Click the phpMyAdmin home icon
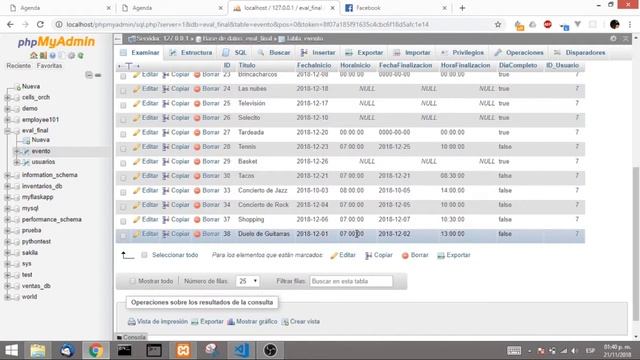 (33, 56)
